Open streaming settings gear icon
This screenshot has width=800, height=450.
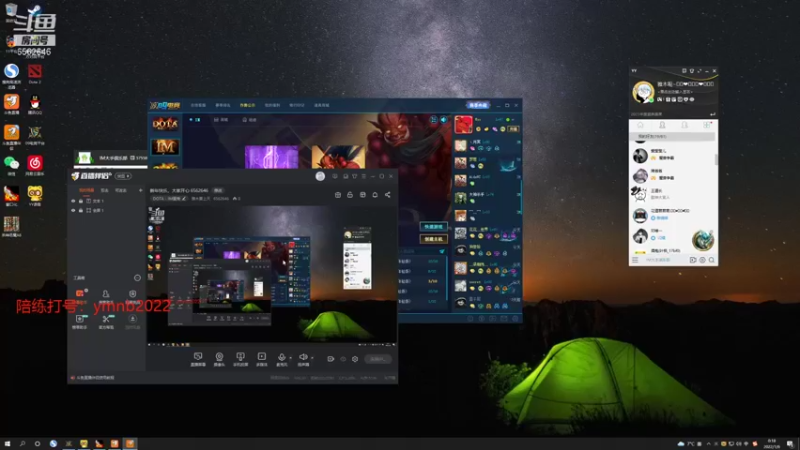tap(355, 359)
